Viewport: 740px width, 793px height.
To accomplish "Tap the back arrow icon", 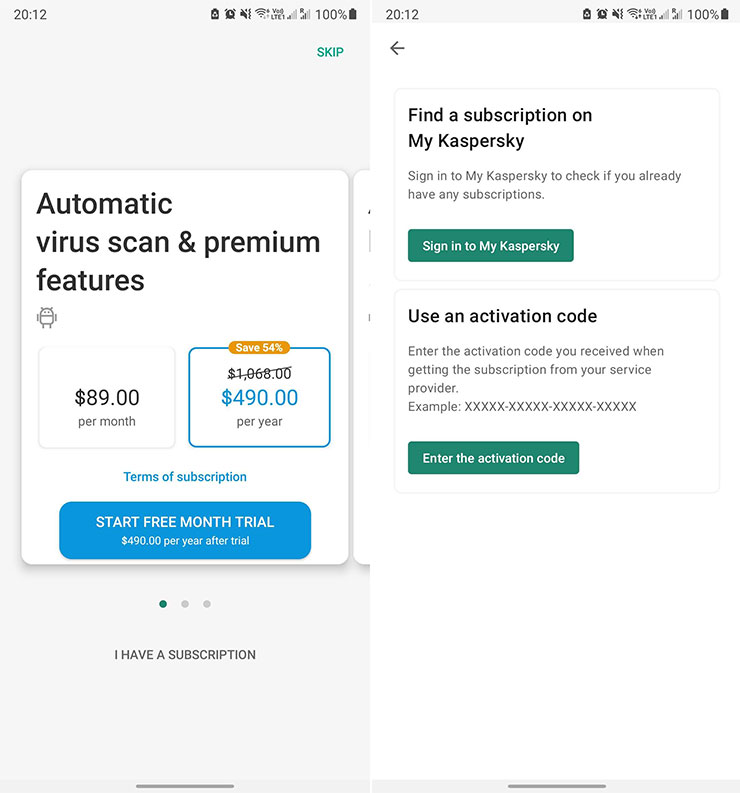I will [398, 48].
